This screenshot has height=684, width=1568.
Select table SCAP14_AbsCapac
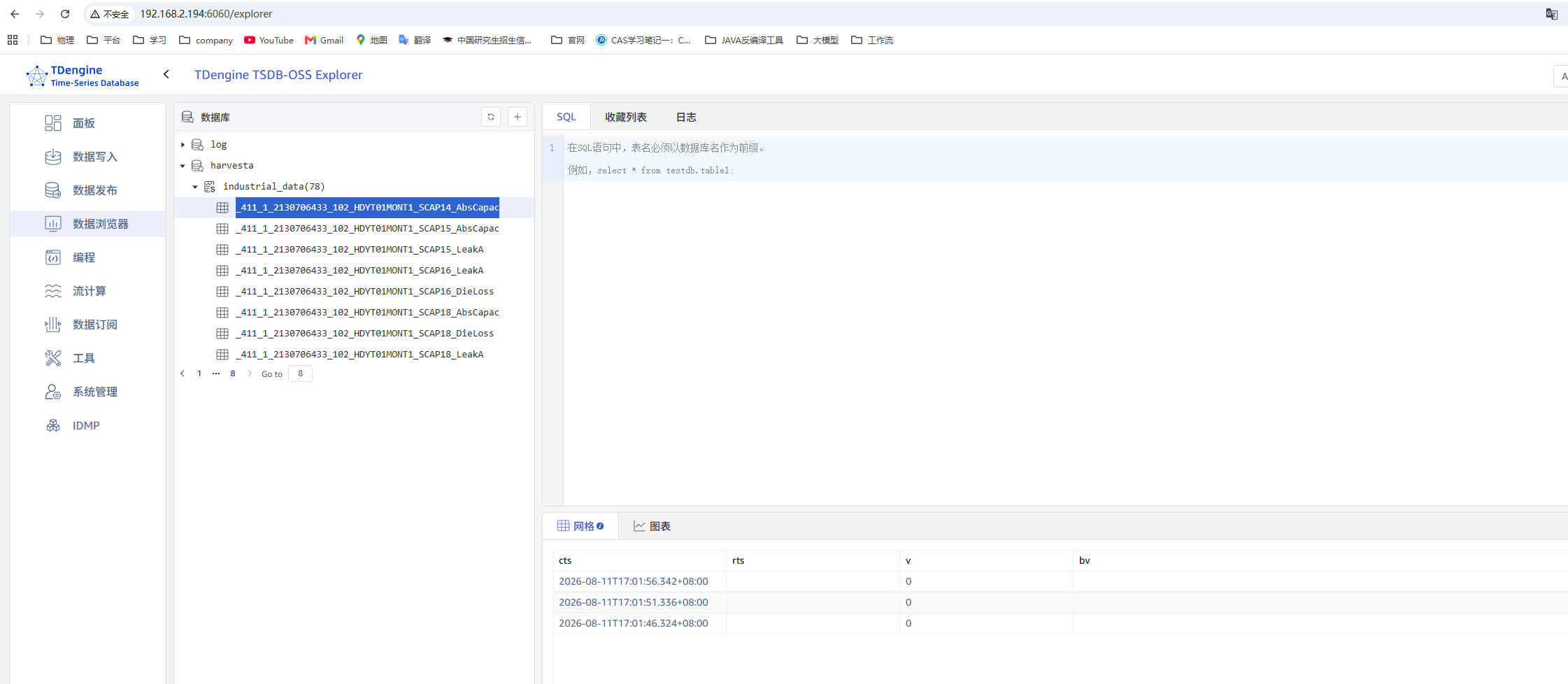click(367, 208)
